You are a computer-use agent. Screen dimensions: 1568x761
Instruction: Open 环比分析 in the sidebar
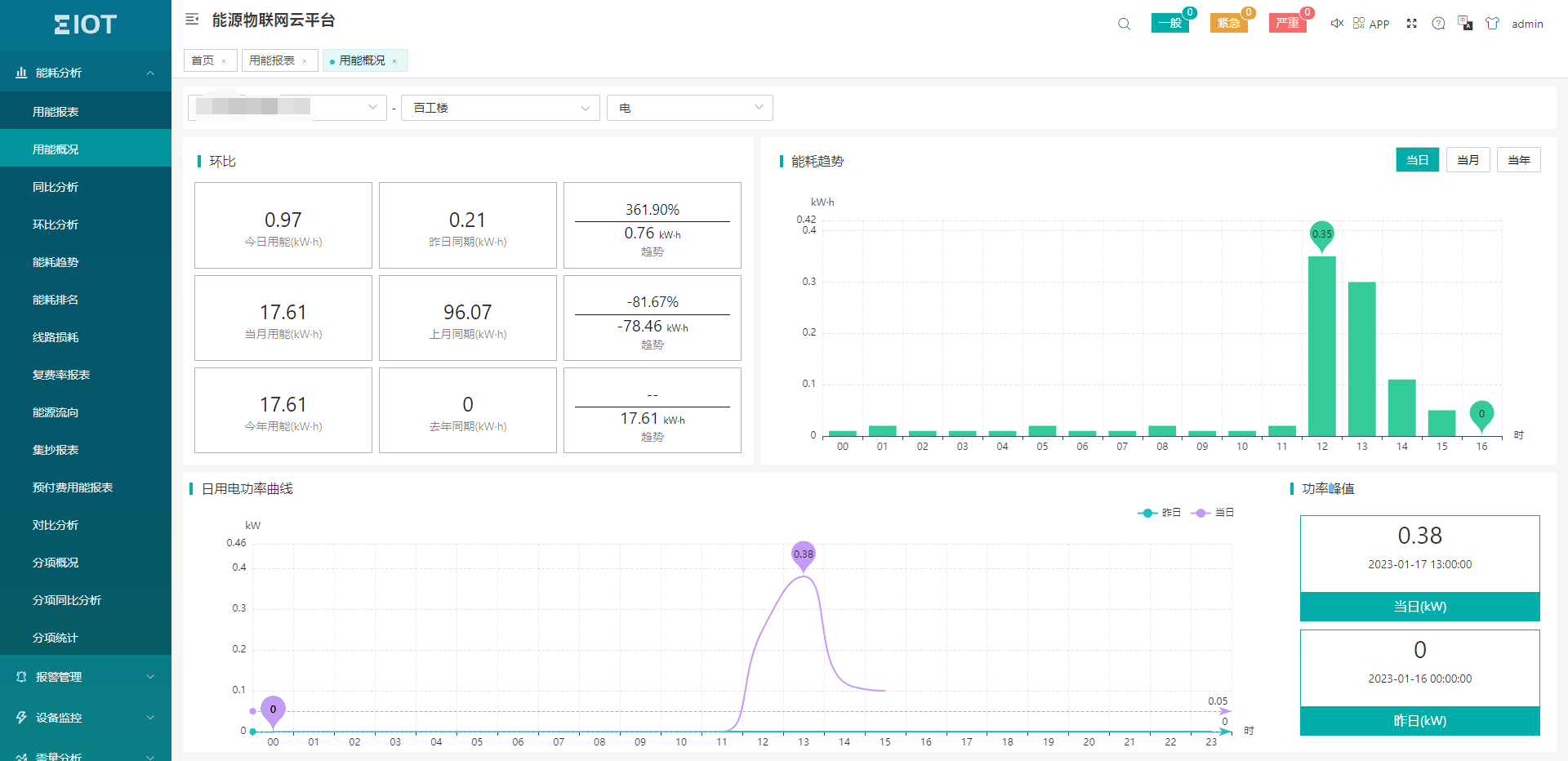(x=86, y=225)
